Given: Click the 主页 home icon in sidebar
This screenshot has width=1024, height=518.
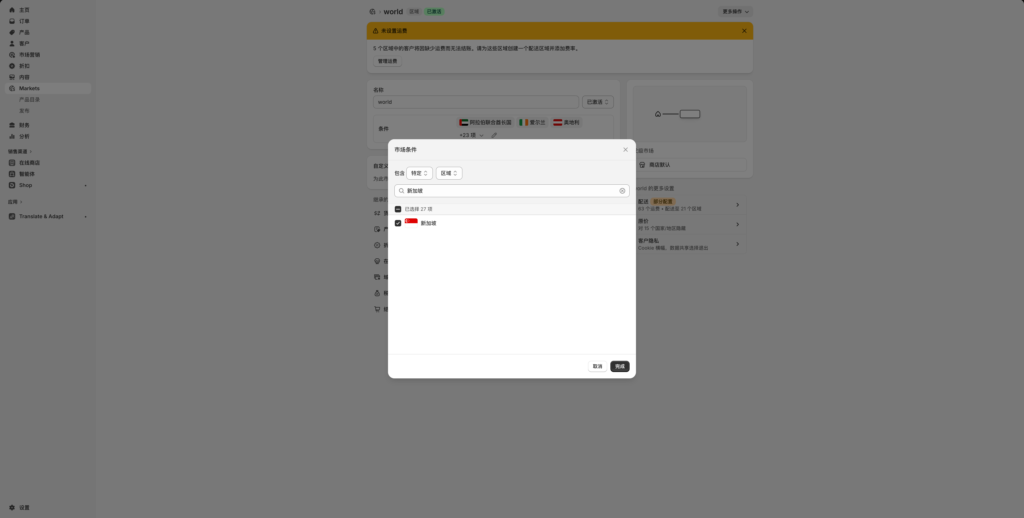Looking at the screenshot, I should tap(12, 10).
